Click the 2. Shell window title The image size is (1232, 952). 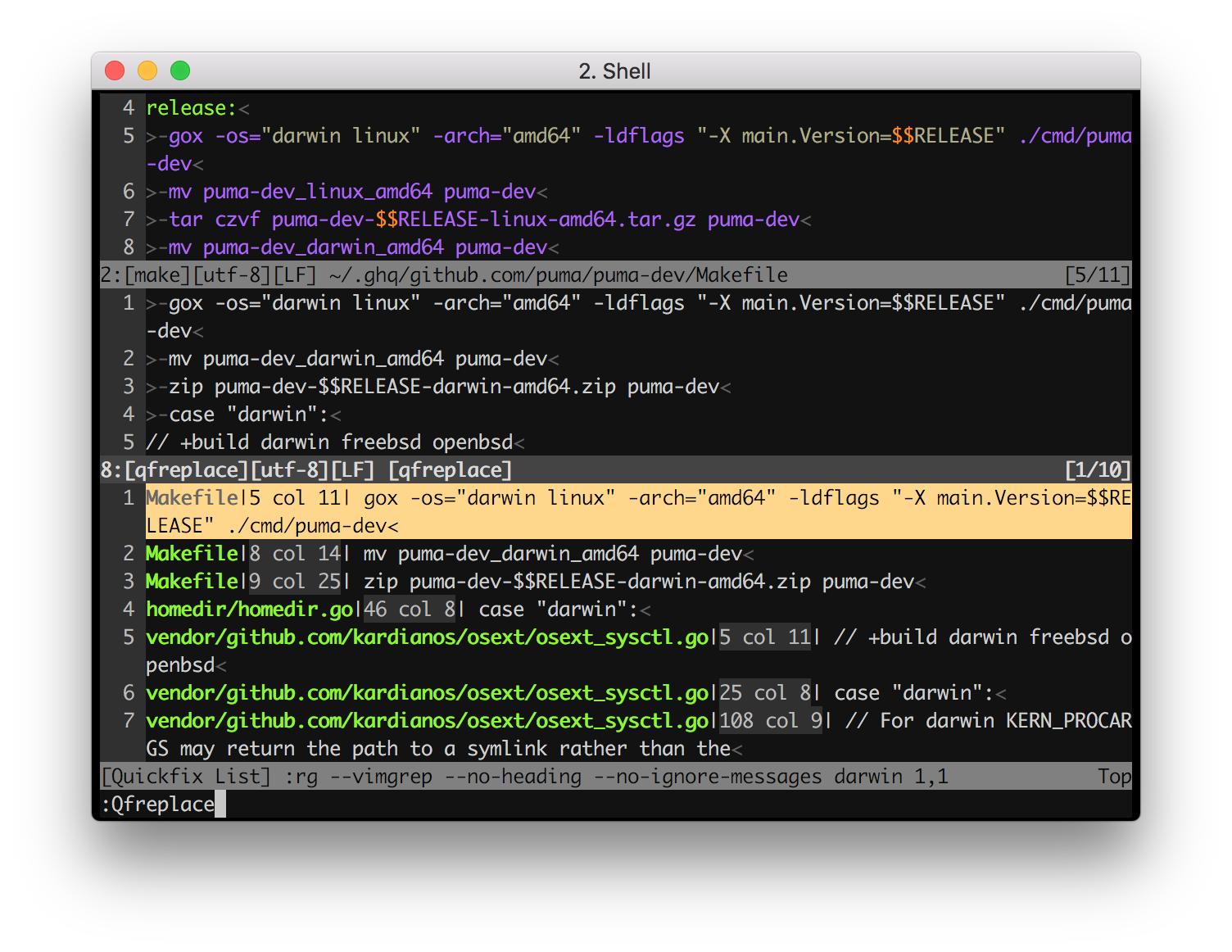[x=614, y=71]
